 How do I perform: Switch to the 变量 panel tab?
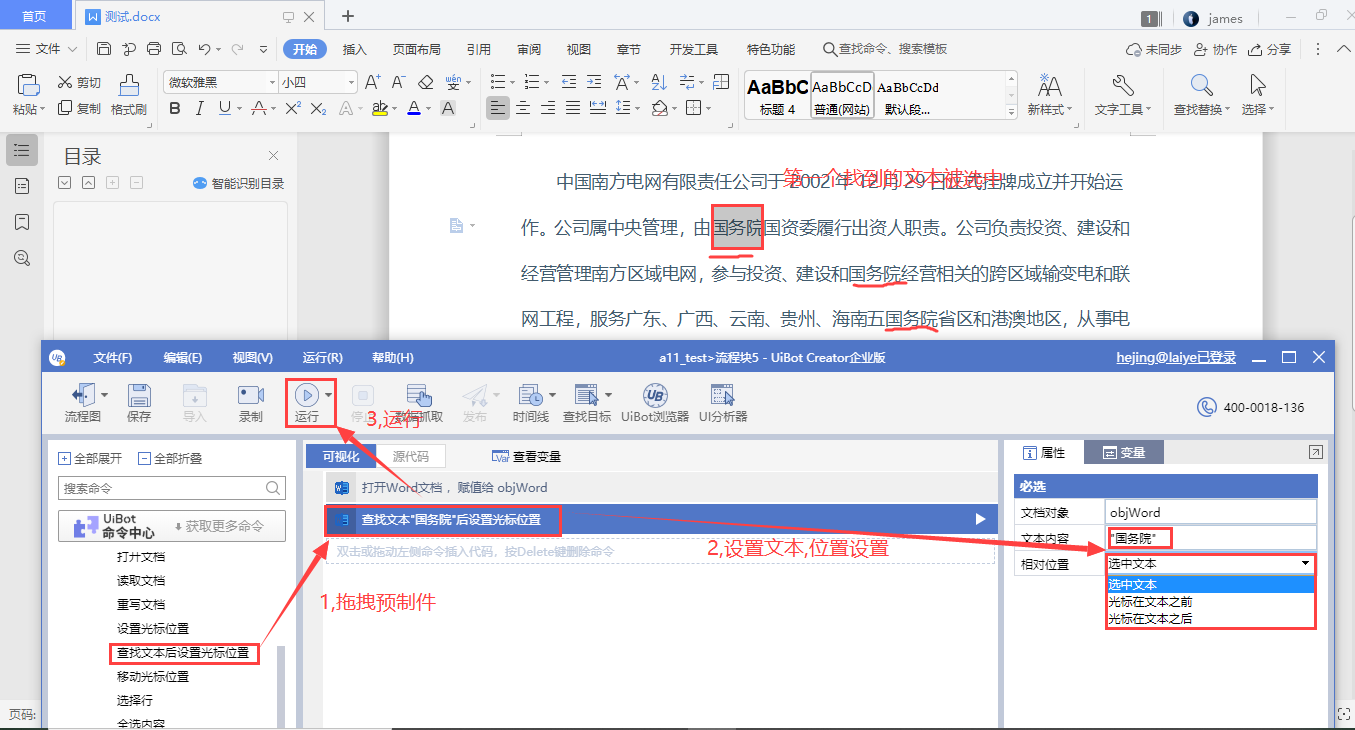[x=1125, y=453]
